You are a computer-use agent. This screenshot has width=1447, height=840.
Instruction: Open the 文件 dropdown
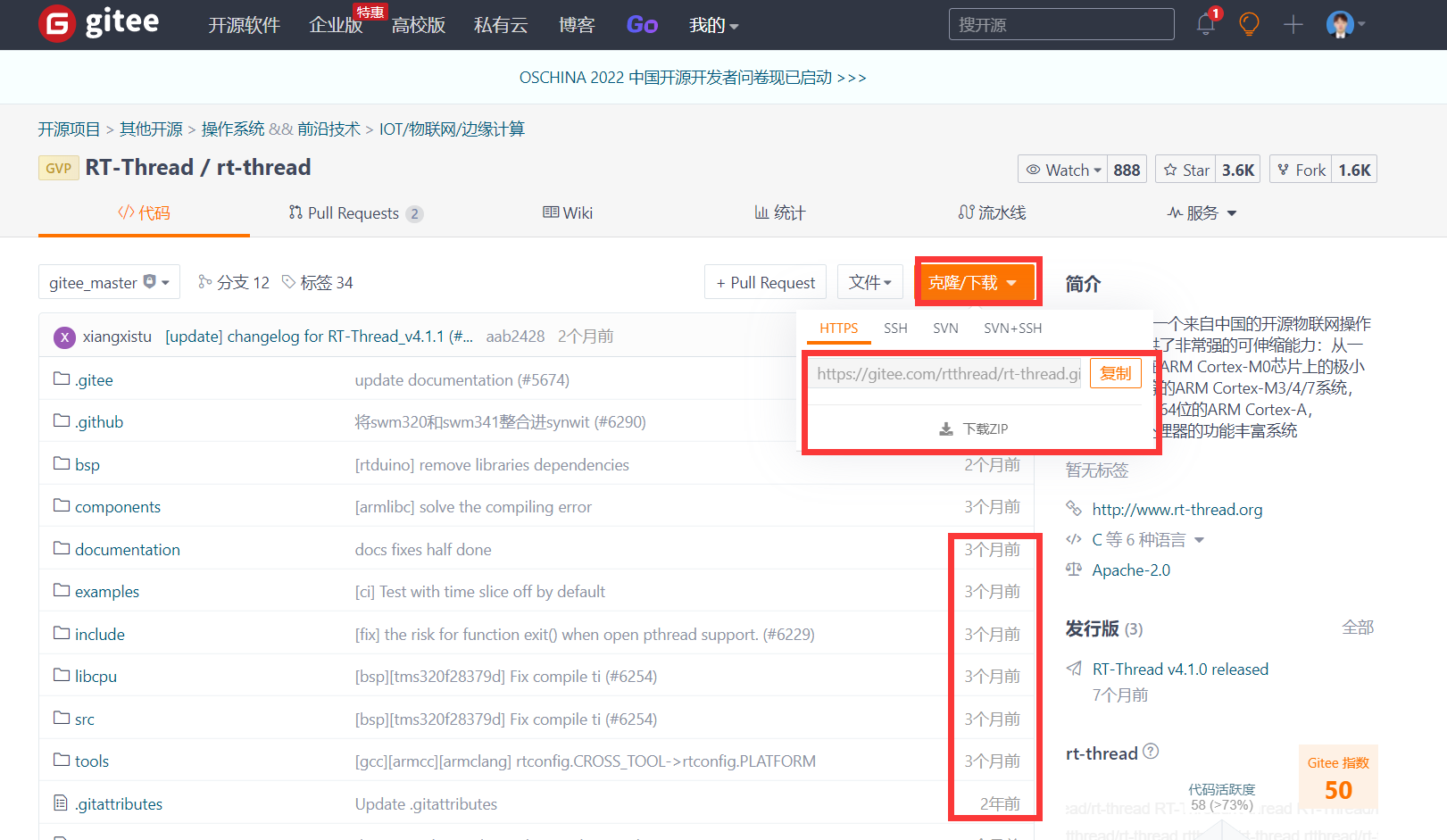pyautogui.click(x=870, y=282)
